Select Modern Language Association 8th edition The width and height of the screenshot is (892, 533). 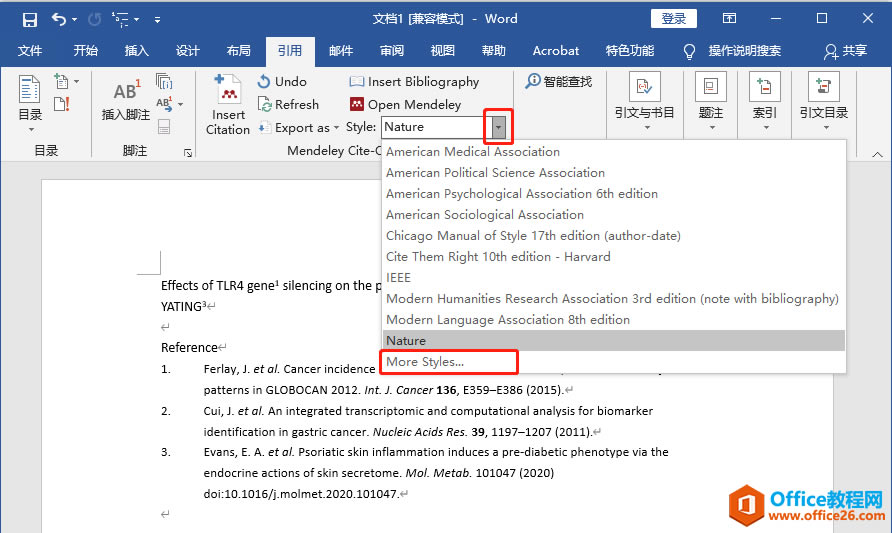tap(614, 320)
